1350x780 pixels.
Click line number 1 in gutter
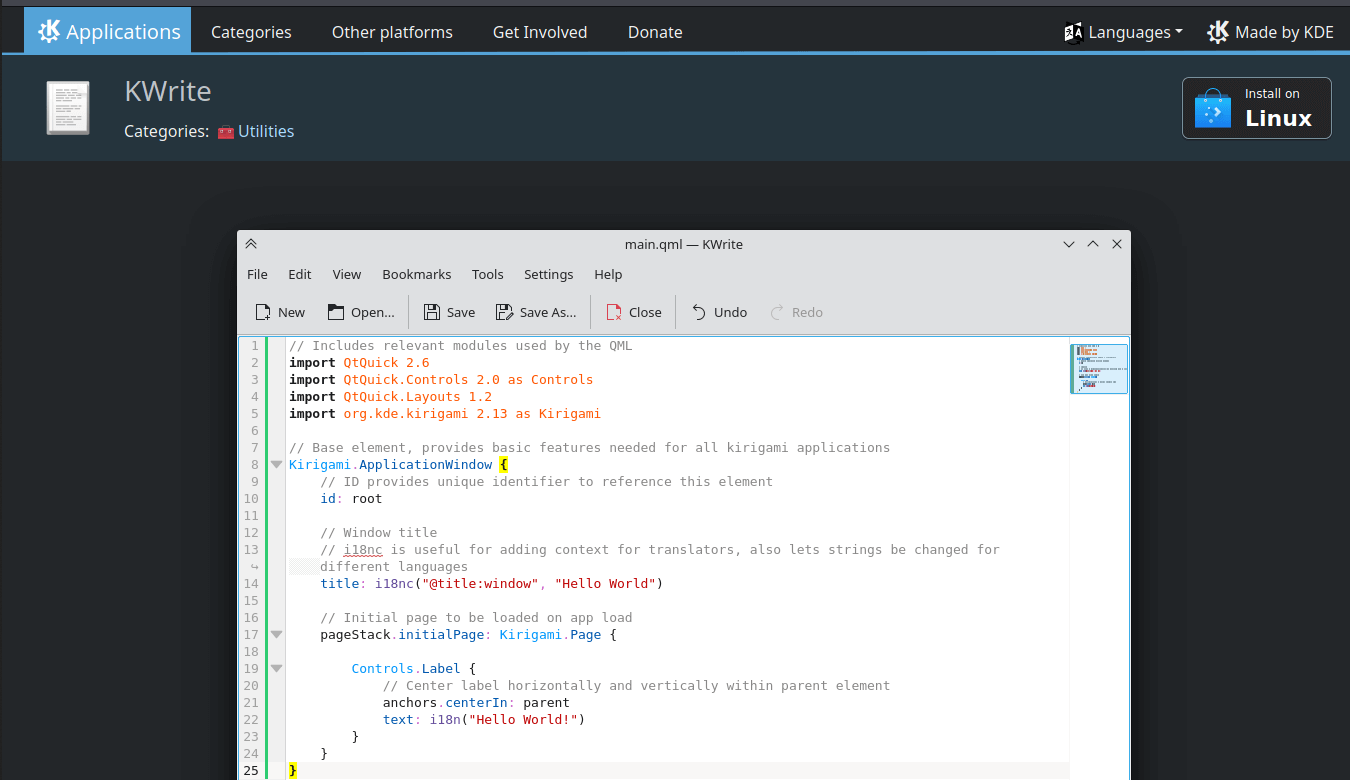(255, 346)
